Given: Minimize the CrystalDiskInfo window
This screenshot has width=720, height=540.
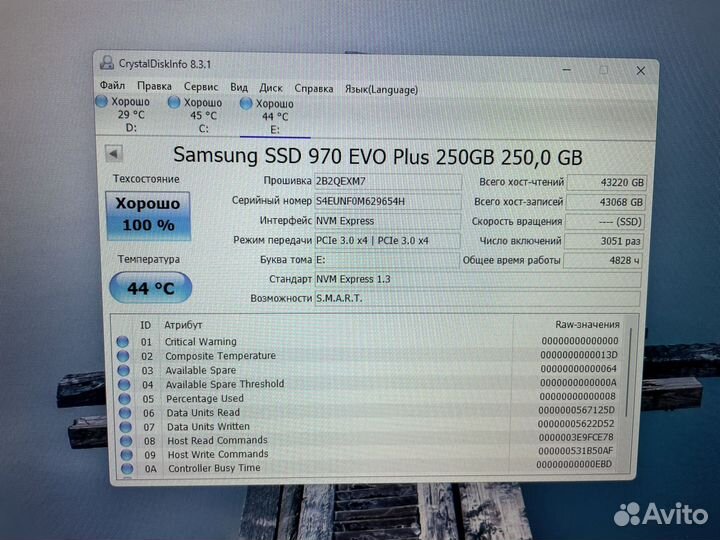Looking at the screenshot, I should coord(567,70).
